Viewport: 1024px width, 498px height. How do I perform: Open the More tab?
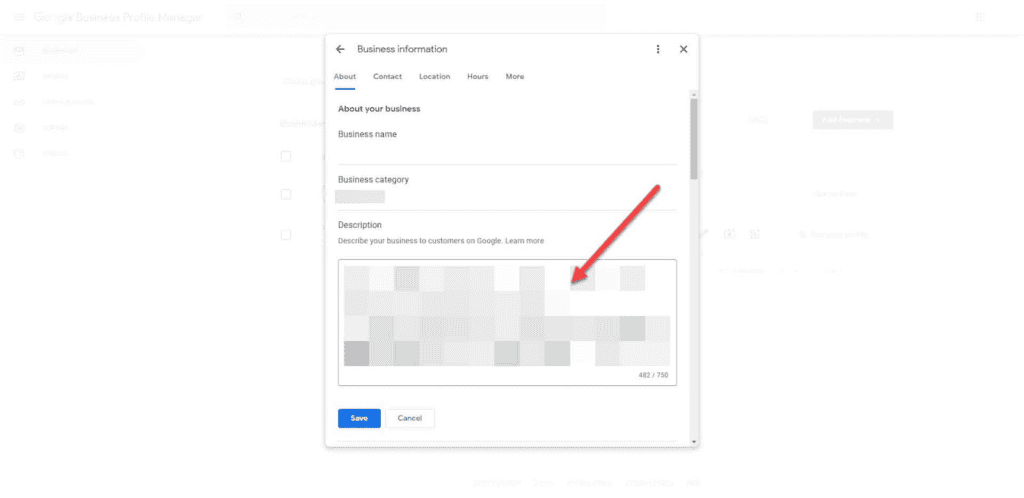[x=514, y=77]
